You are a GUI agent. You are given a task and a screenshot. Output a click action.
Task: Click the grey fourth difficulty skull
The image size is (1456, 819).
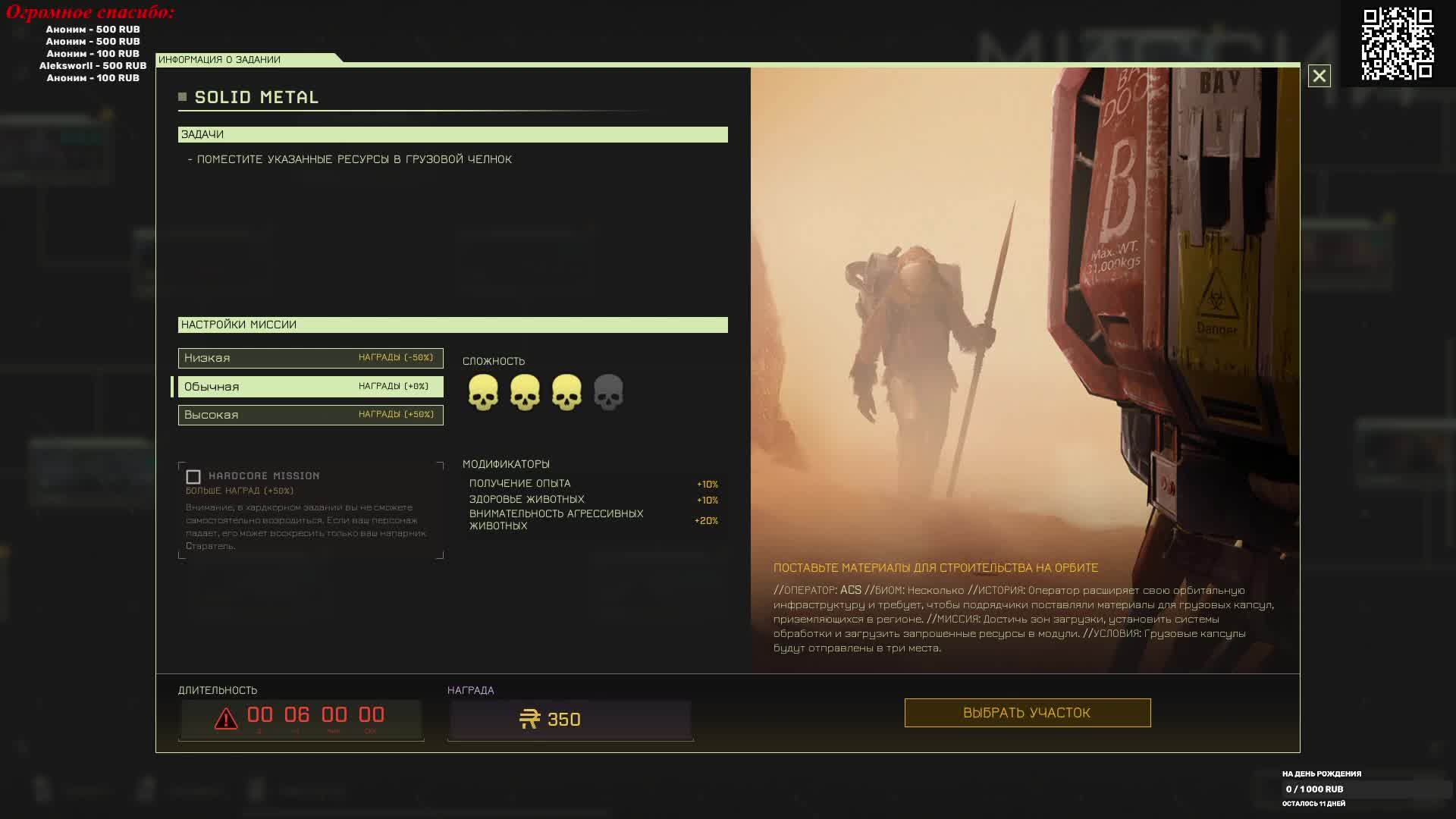click(x=608, y=392)
